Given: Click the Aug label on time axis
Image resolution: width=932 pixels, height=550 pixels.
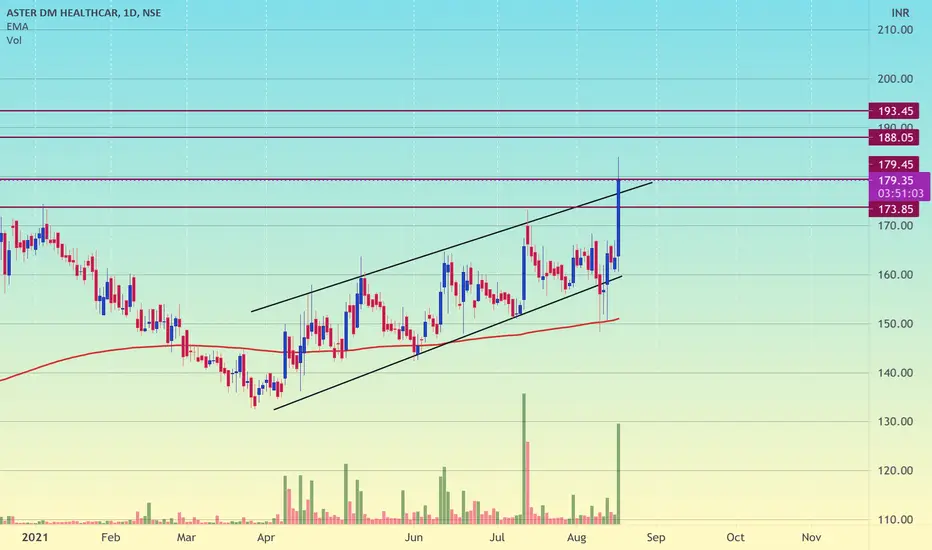Looking at the screenshot, I should point(577,538).
